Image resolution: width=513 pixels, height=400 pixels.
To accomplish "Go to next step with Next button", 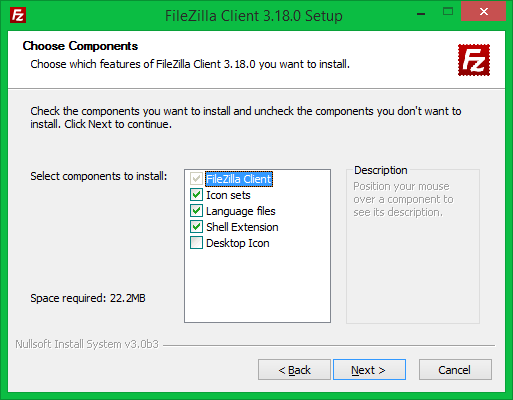I will 369,369.
